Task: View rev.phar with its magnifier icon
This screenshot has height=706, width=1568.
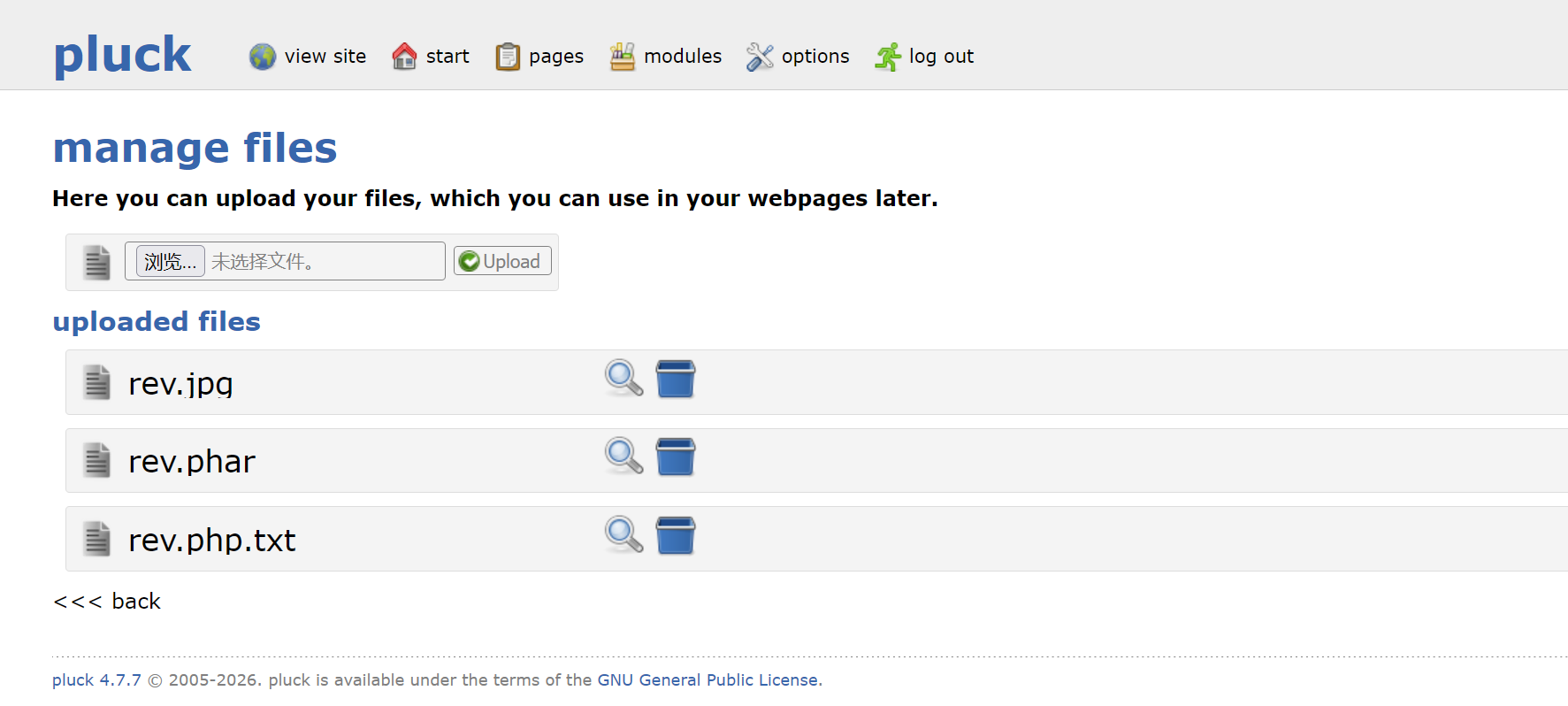Action: (623, 457)
